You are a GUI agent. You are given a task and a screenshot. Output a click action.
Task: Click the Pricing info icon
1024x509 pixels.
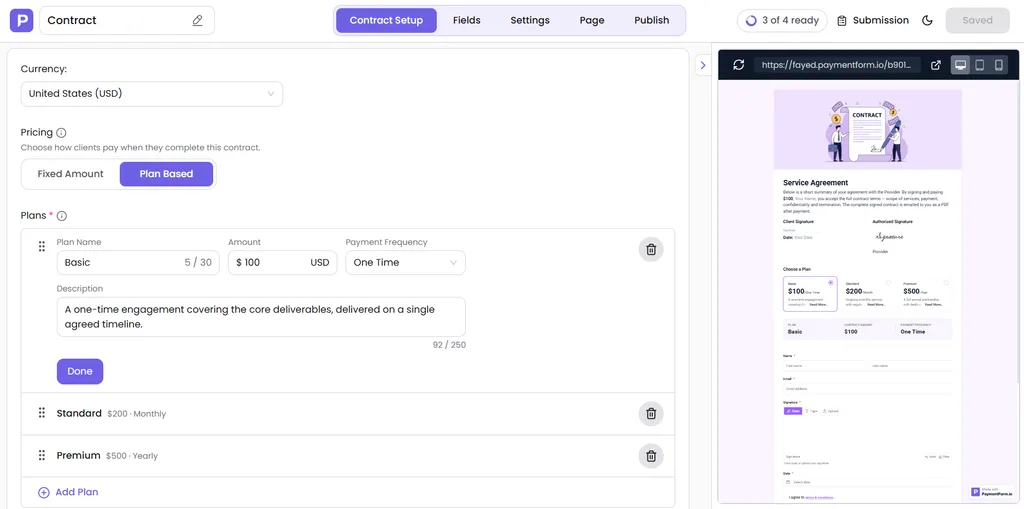pos(61,133)
